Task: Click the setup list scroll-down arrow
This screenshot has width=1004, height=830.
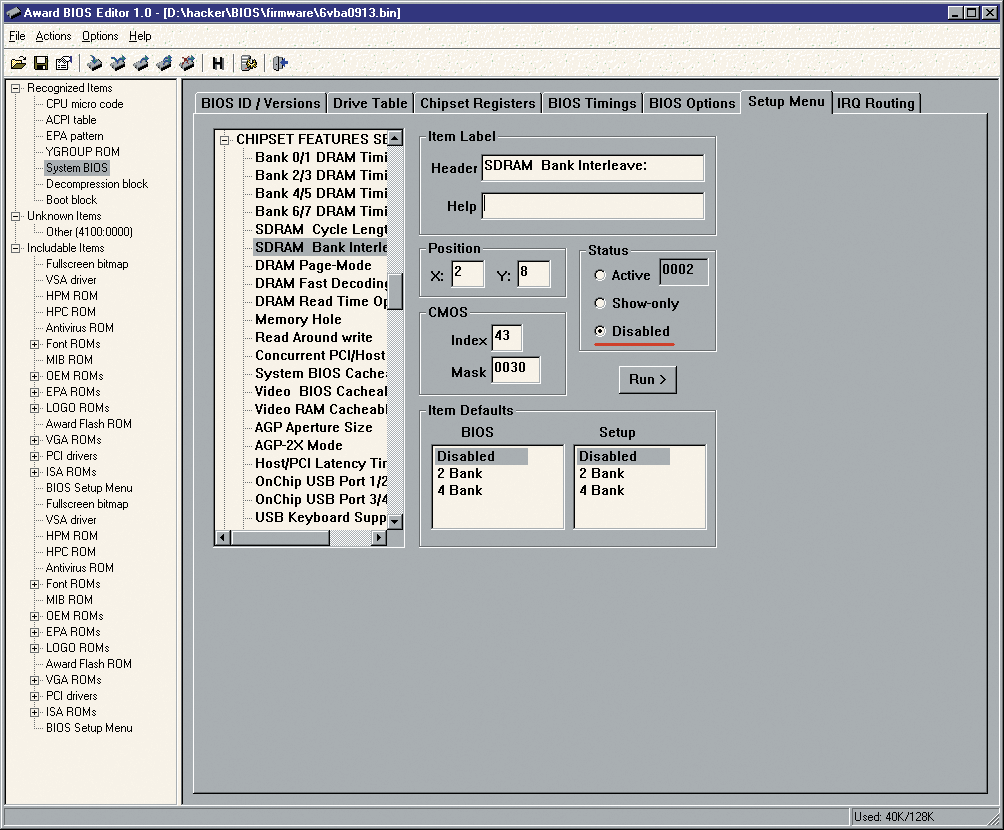Action: point(395,521)
